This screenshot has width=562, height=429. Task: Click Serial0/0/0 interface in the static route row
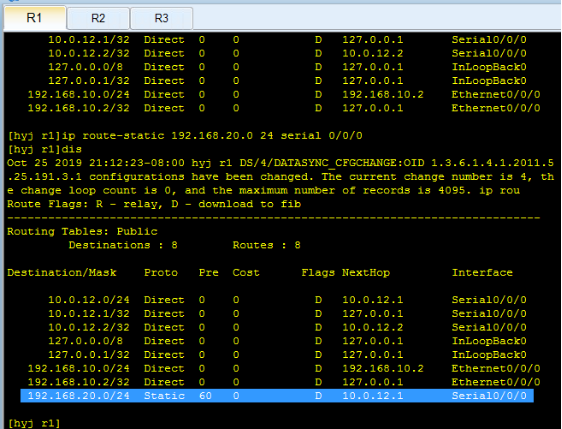[x=489, y=396]
